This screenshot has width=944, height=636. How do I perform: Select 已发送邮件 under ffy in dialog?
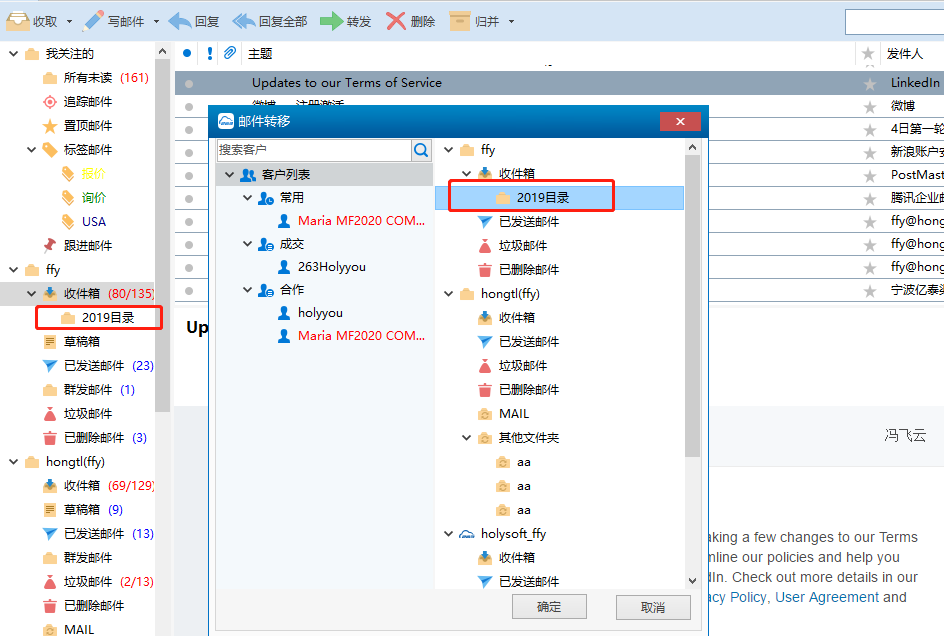pos(529,222)
